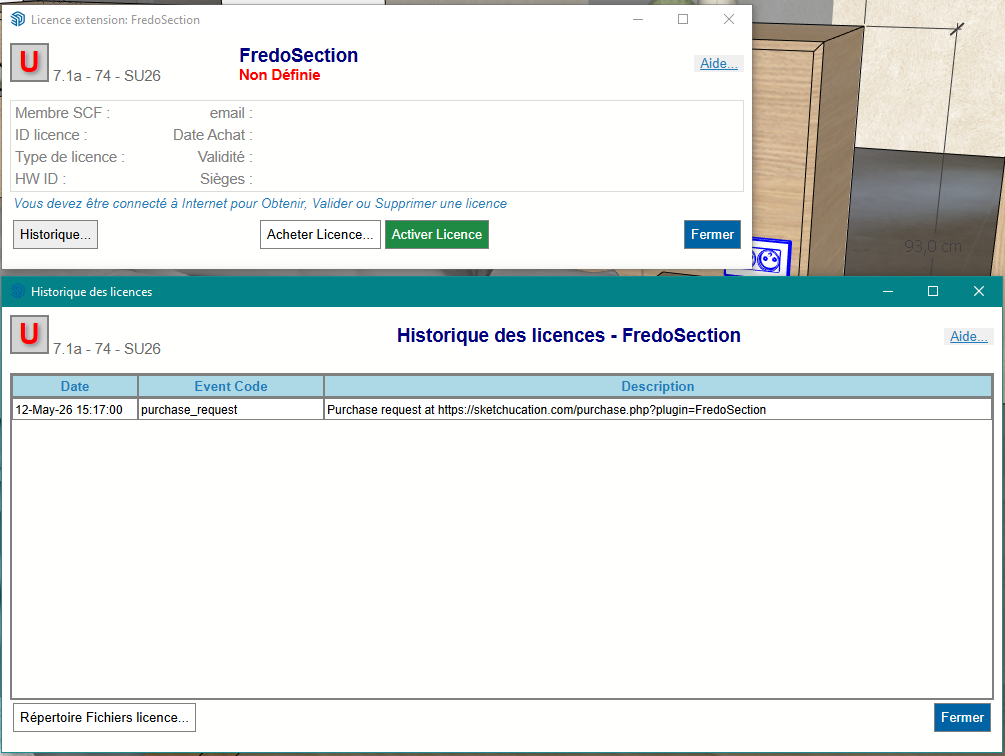Maximize the Licence extension window
Image resolution: width=1005 pixels, height=756 pixels.
click(x=683, y=19)
